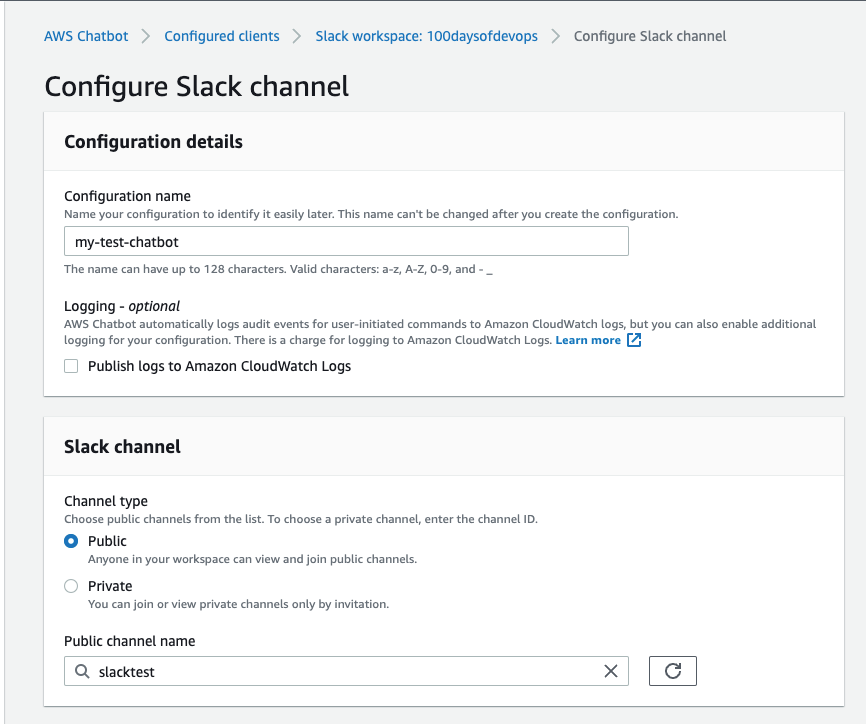Refresh the public channel list
866x724 pixels.
(672, 671)
